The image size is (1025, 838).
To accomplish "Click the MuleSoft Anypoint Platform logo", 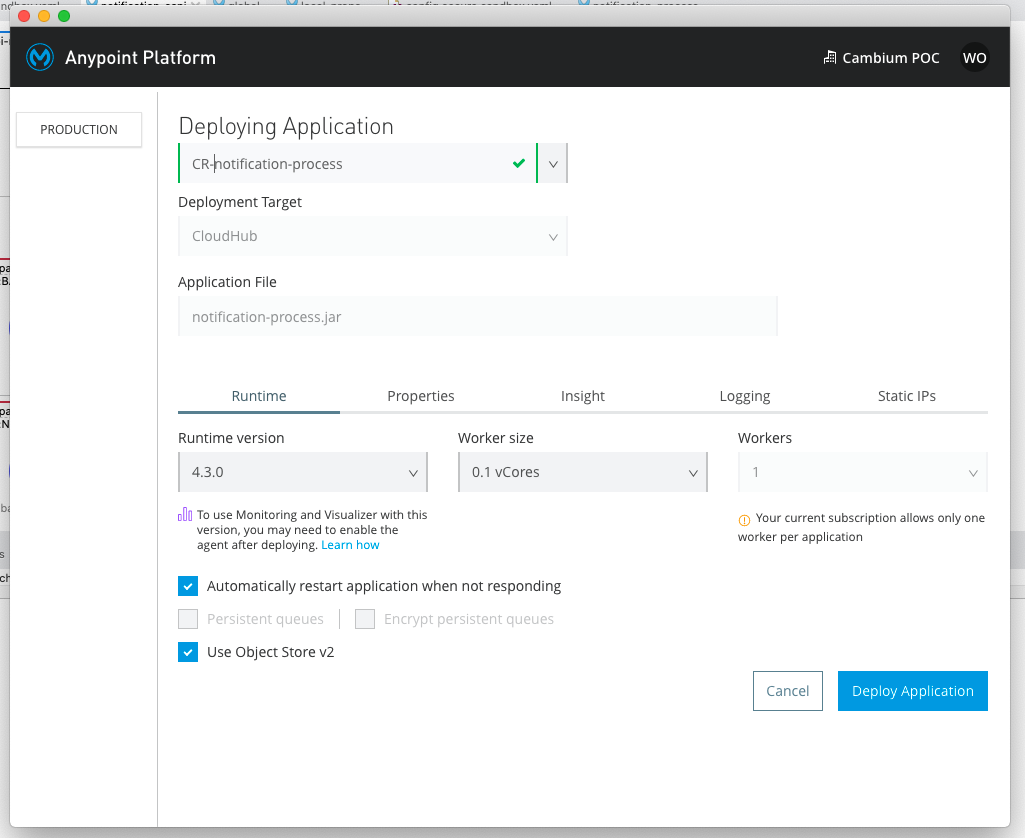I will click(x=39, y=57).
